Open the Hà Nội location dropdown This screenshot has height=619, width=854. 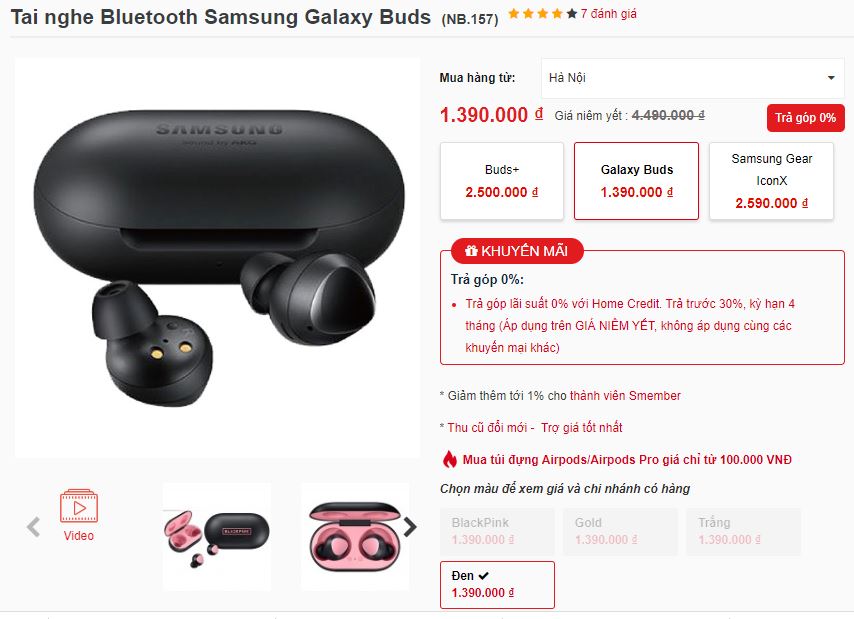(692, 78)
